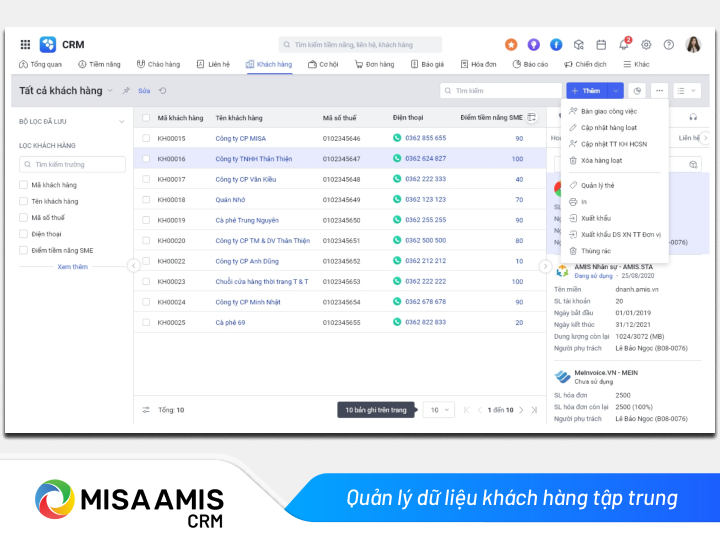Check the row KH00020 checkbox
The width and height of the screenshot is (720, 540).
(146, 241)
